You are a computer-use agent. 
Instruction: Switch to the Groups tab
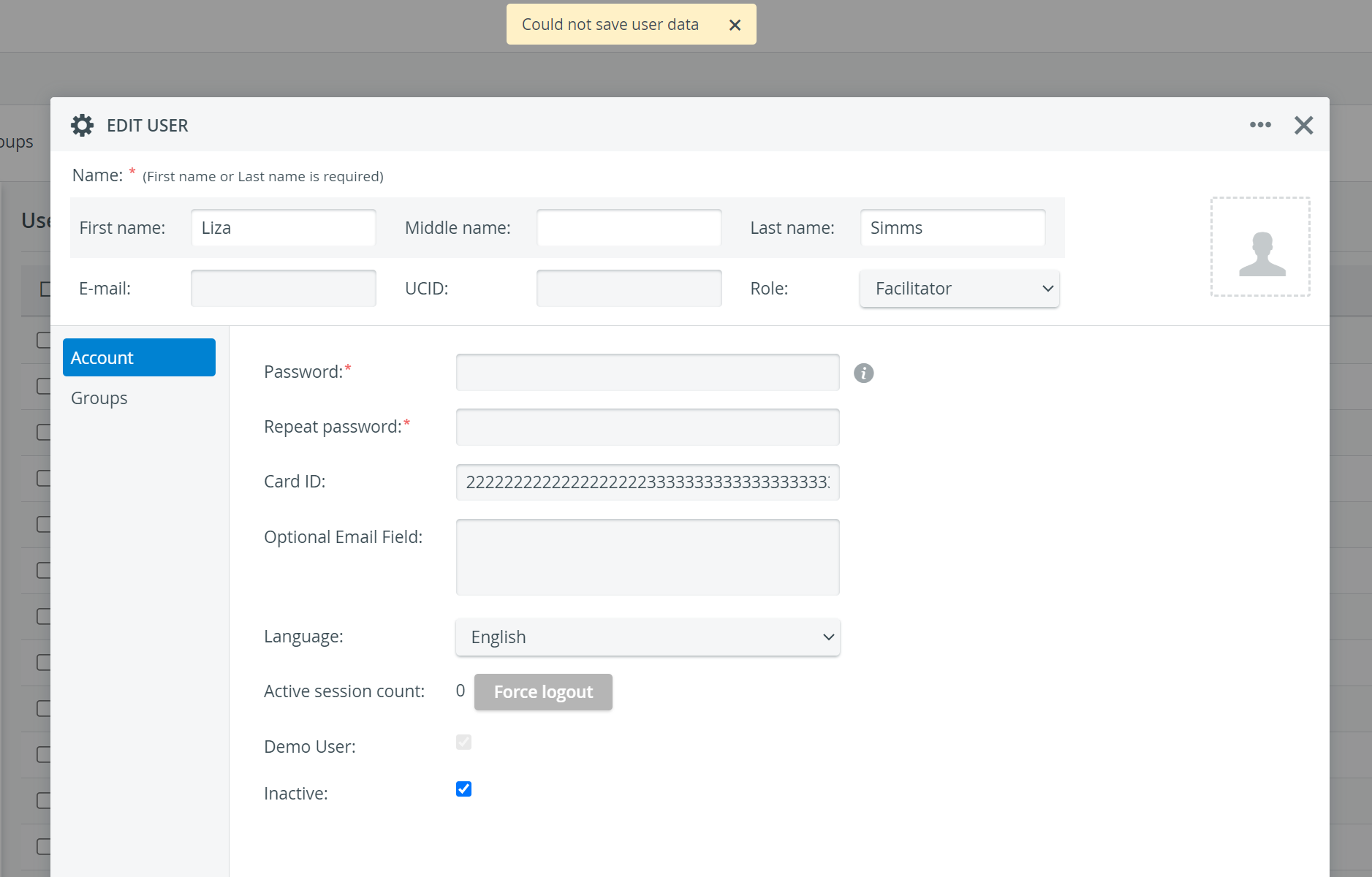[99, 398]
